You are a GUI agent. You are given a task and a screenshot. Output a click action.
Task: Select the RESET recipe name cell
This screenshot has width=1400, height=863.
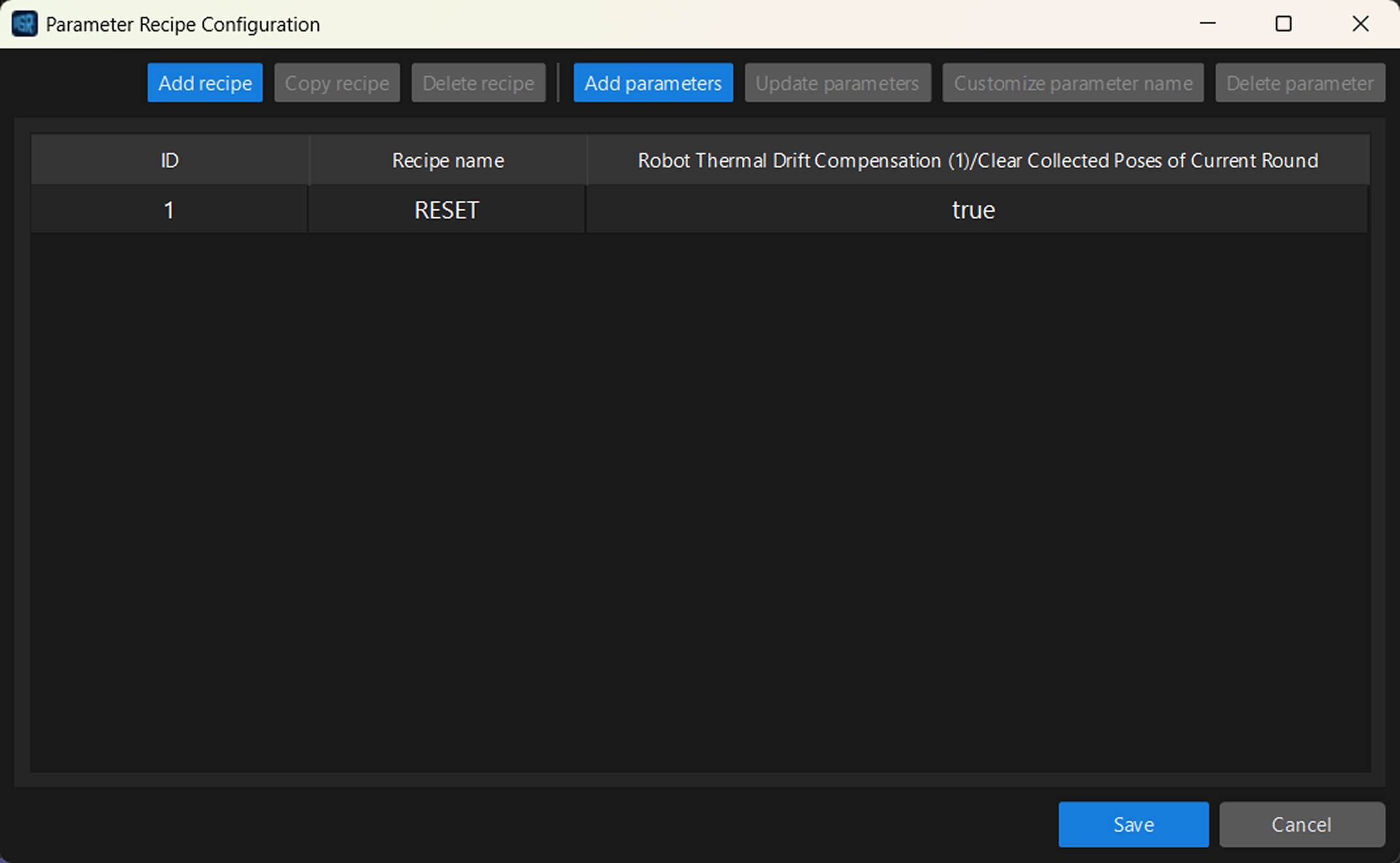(447, 210)
